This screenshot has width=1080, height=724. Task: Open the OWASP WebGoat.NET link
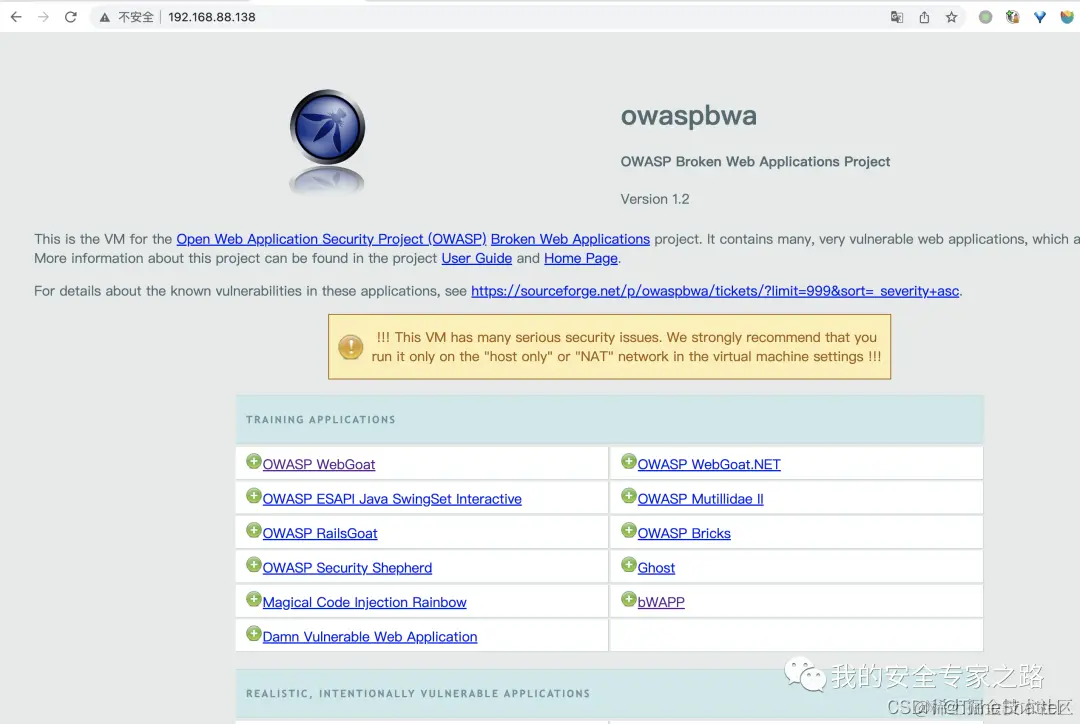click(x=709, y=465)
